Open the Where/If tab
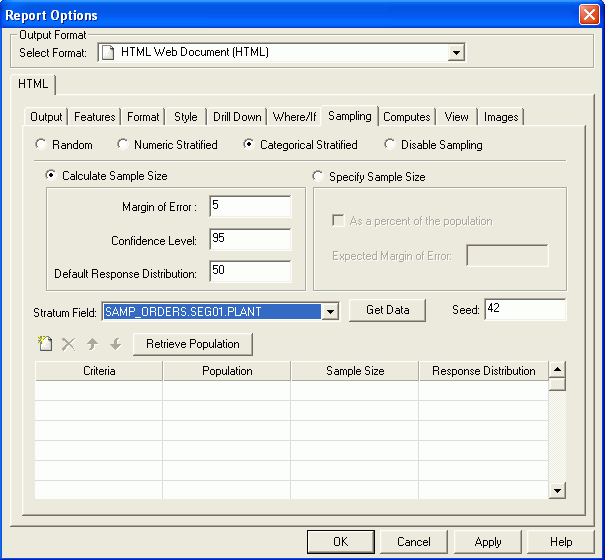This screenshot has width=605, height=560. tap(294, 117)
